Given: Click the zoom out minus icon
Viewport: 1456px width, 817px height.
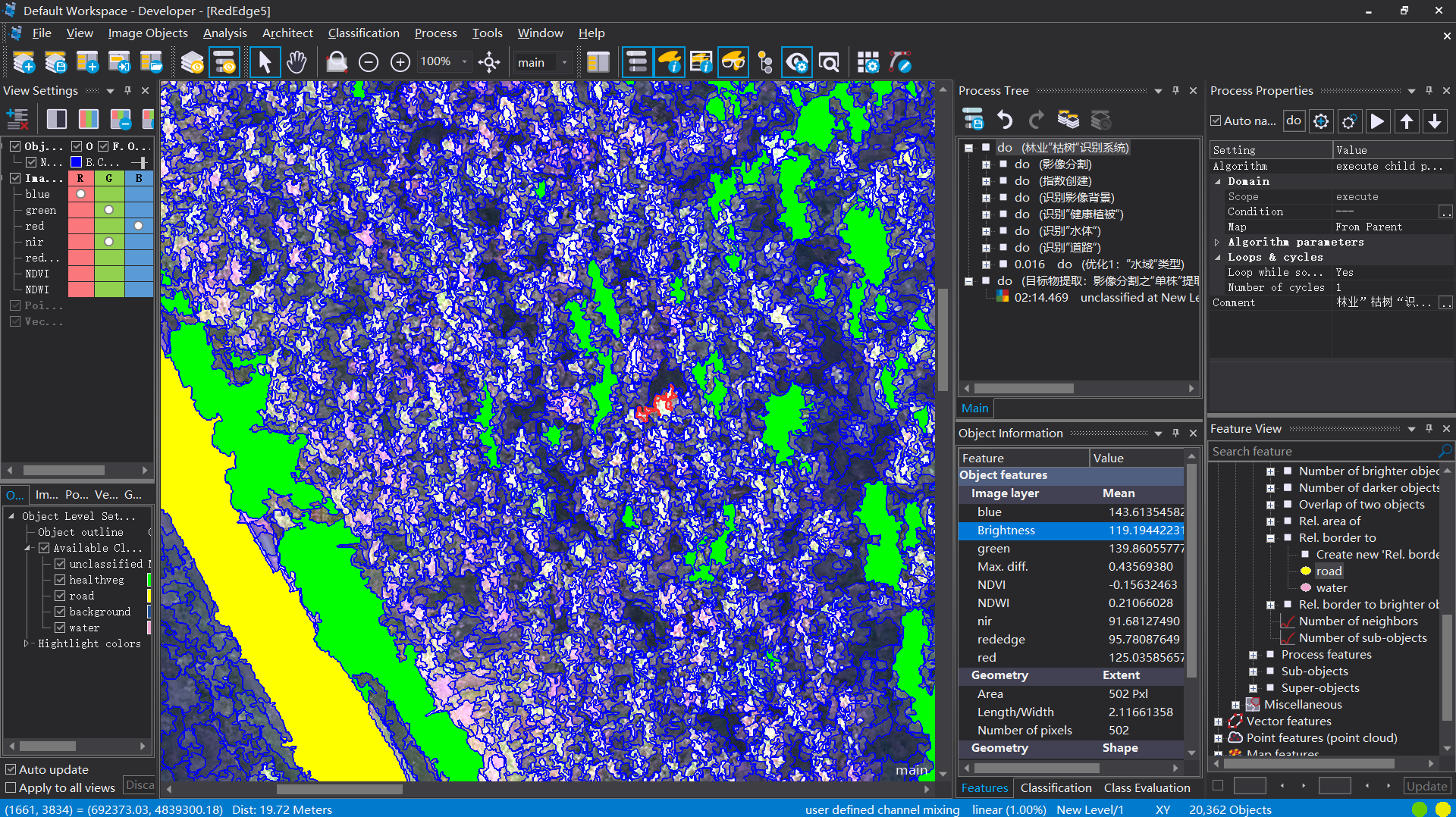Looking at the screenshot, I should 369,62.
